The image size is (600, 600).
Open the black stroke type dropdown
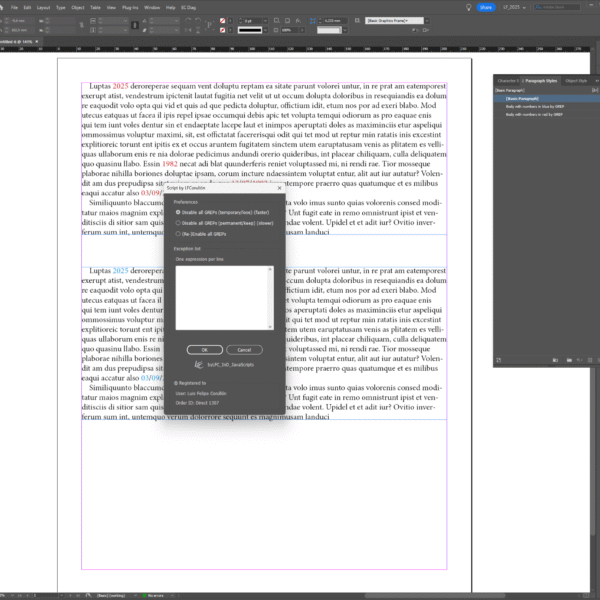[265, 30]
